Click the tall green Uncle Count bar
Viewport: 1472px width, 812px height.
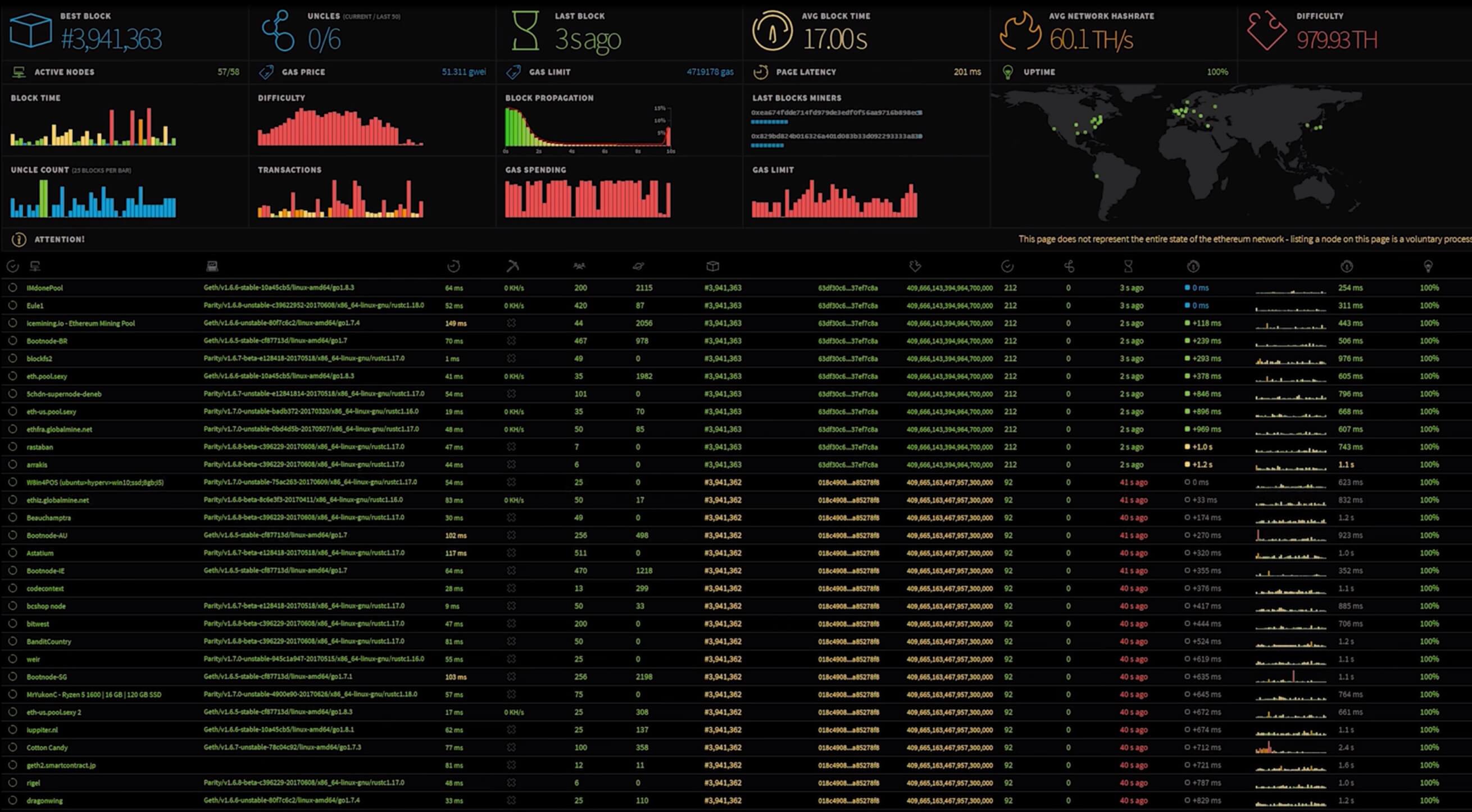(x=43, y=198)
